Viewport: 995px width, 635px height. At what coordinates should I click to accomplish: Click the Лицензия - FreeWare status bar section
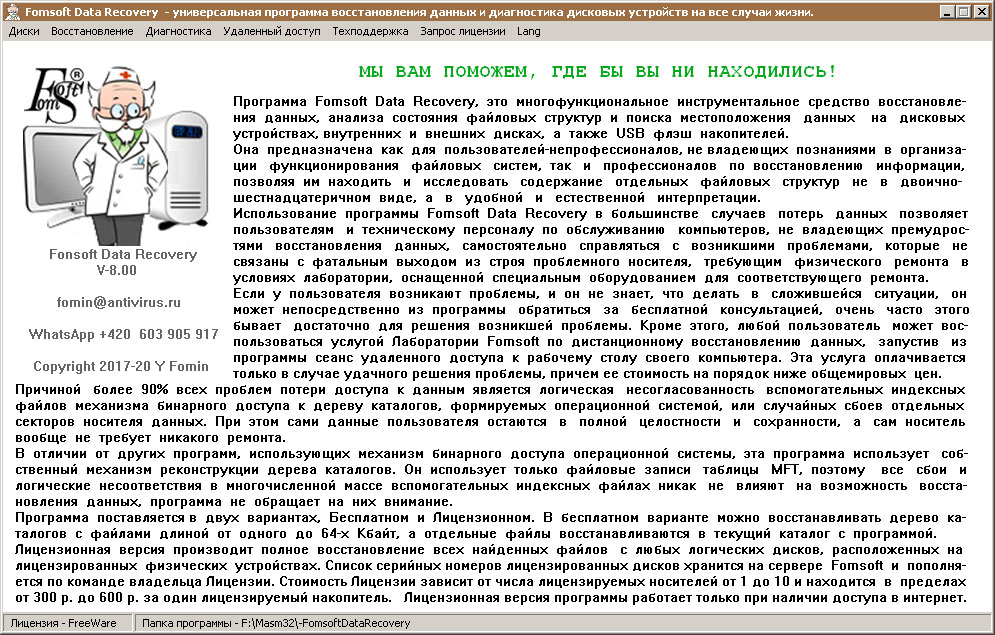pos(65,622)
